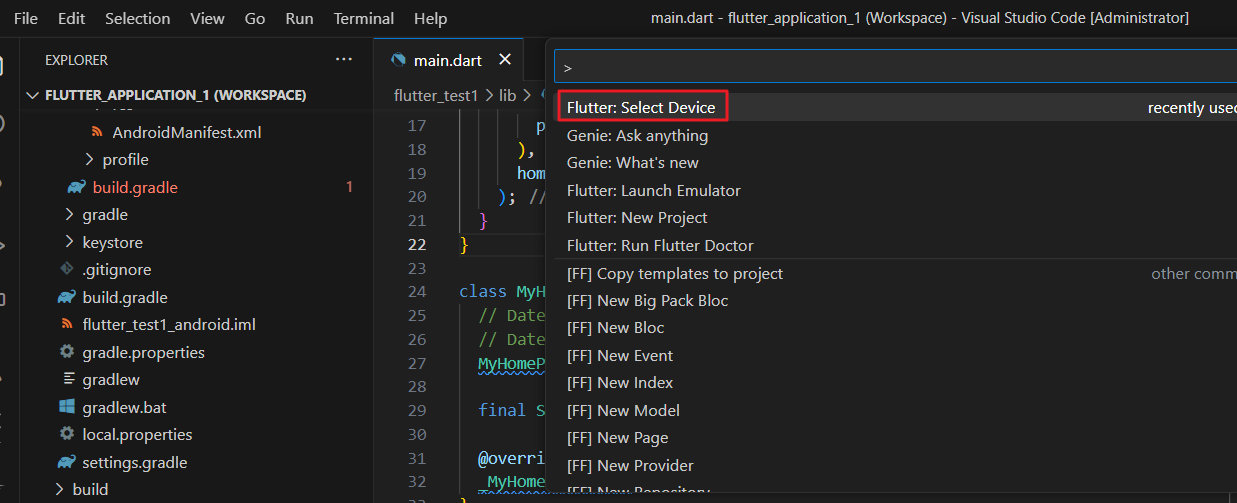Expand the profile folder
Screen dimensions: 1237x503
[x=90, y=160]
